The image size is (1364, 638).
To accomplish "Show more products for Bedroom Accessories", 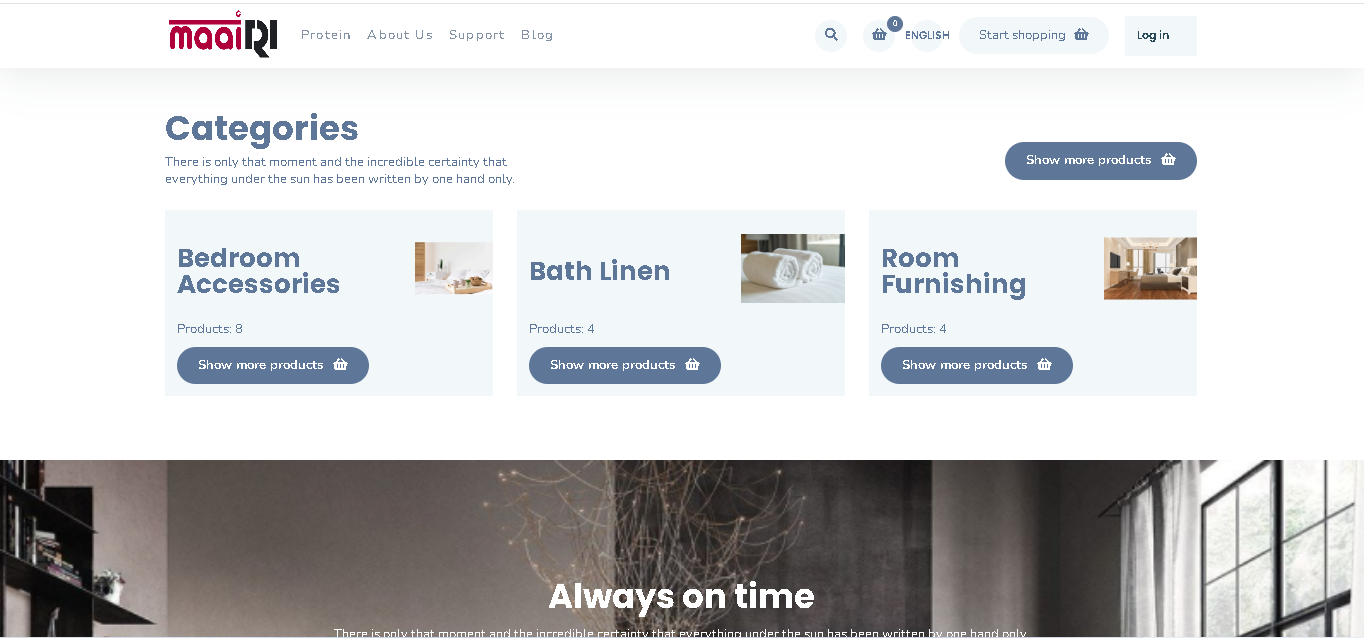I will [273, 365].
